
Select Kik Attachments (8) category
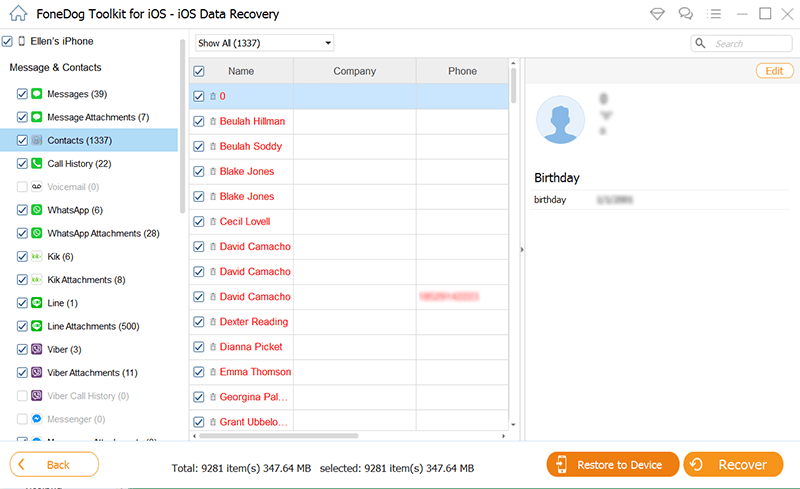coord(86,280)
